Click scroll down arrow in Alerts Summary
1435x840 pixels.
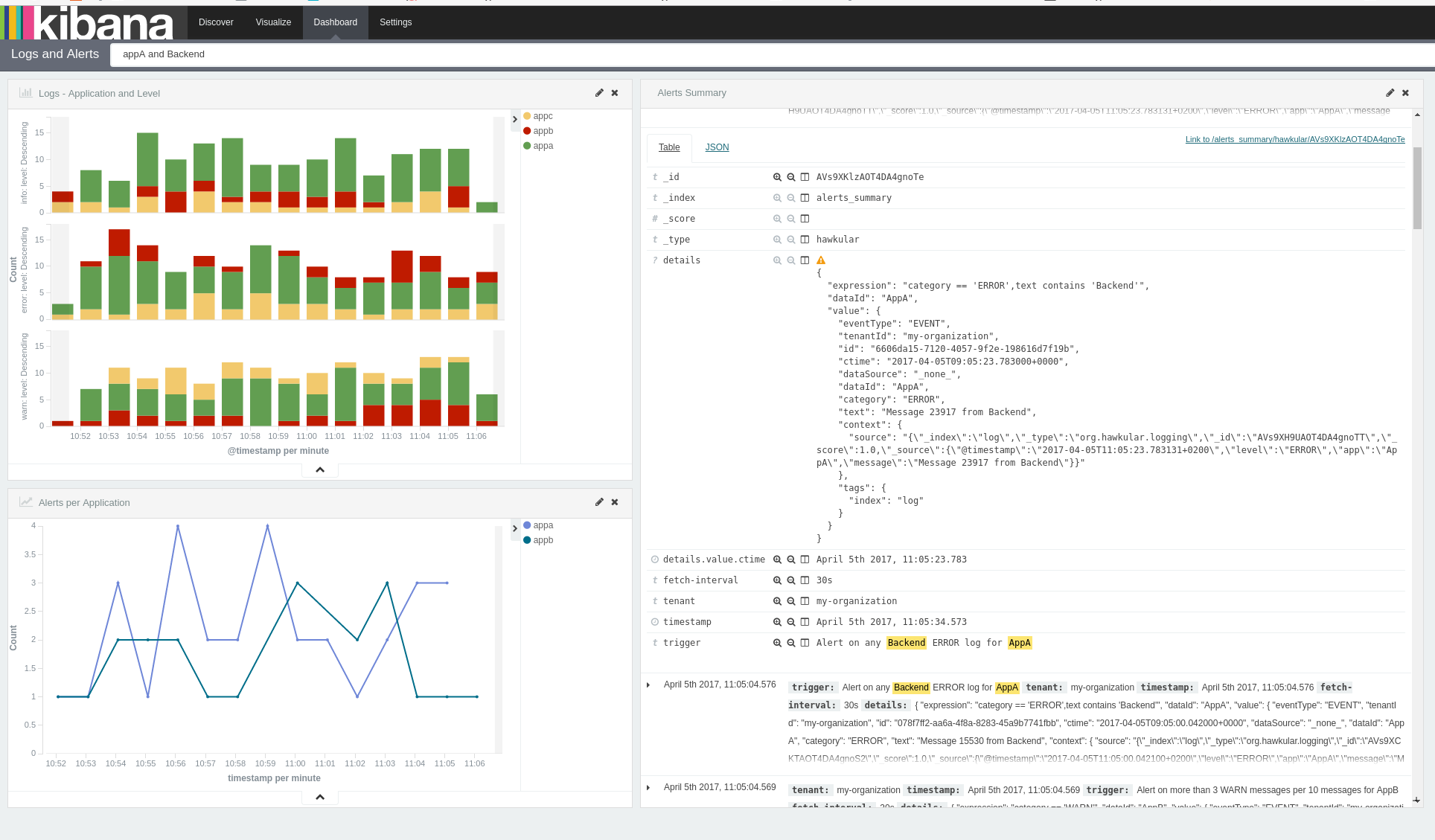pyautogui.click(x=1416, y=801)
